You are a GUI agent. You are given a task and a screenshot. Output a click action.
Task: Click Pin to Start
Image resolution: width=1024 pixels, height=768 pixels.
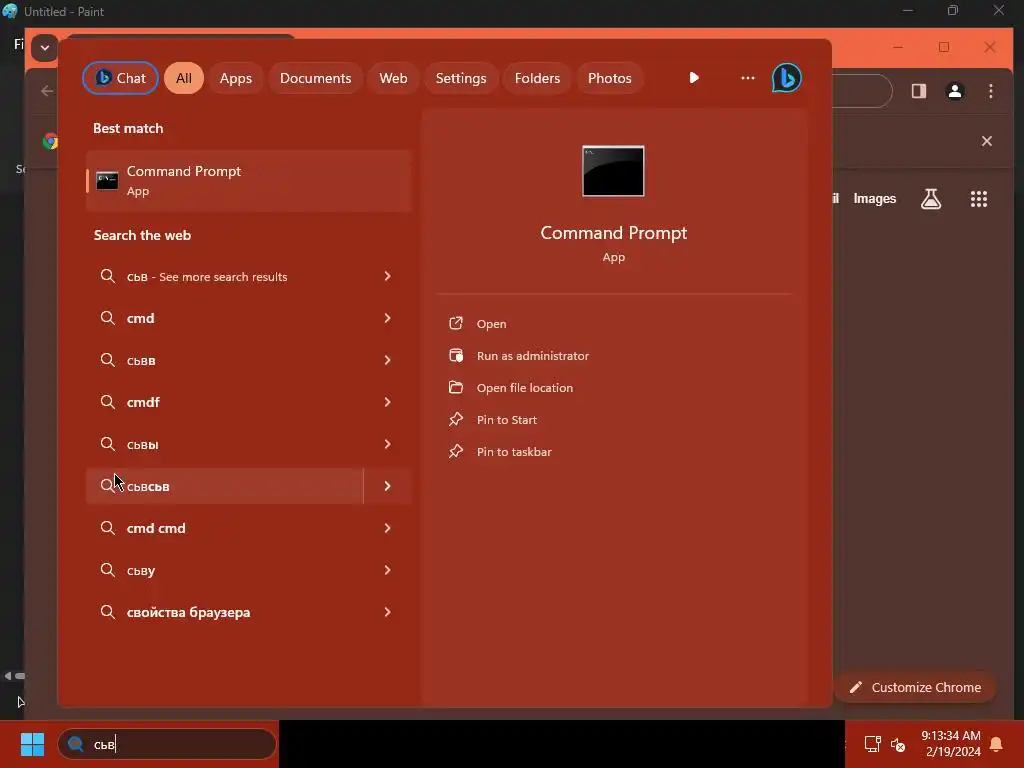click(x=506, y=420)
